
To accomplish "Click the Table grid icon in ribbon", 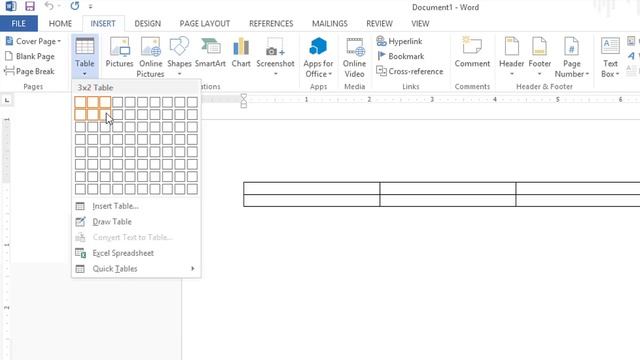I will point(84,46).
